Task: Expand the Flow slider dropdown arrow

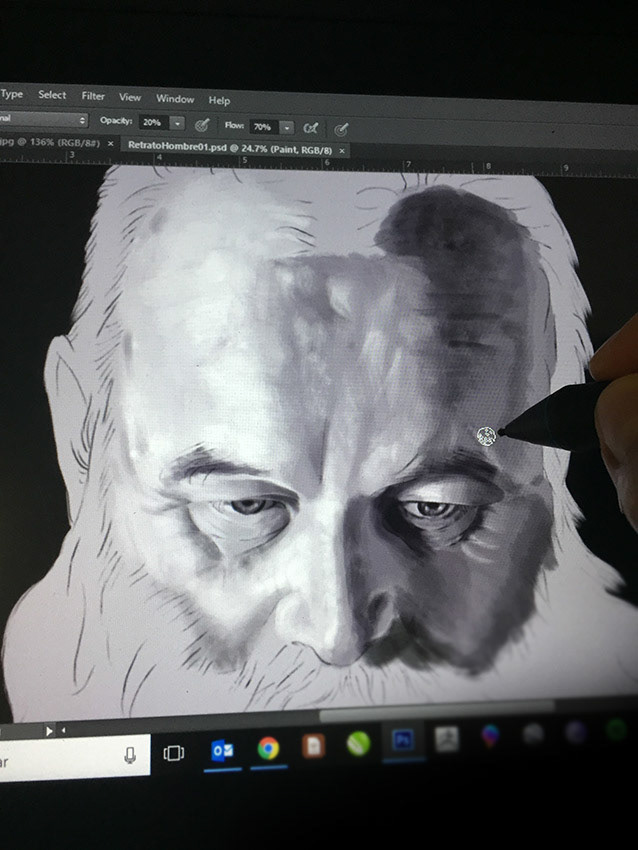Action: pyautogui.click(x=287, y=128)
